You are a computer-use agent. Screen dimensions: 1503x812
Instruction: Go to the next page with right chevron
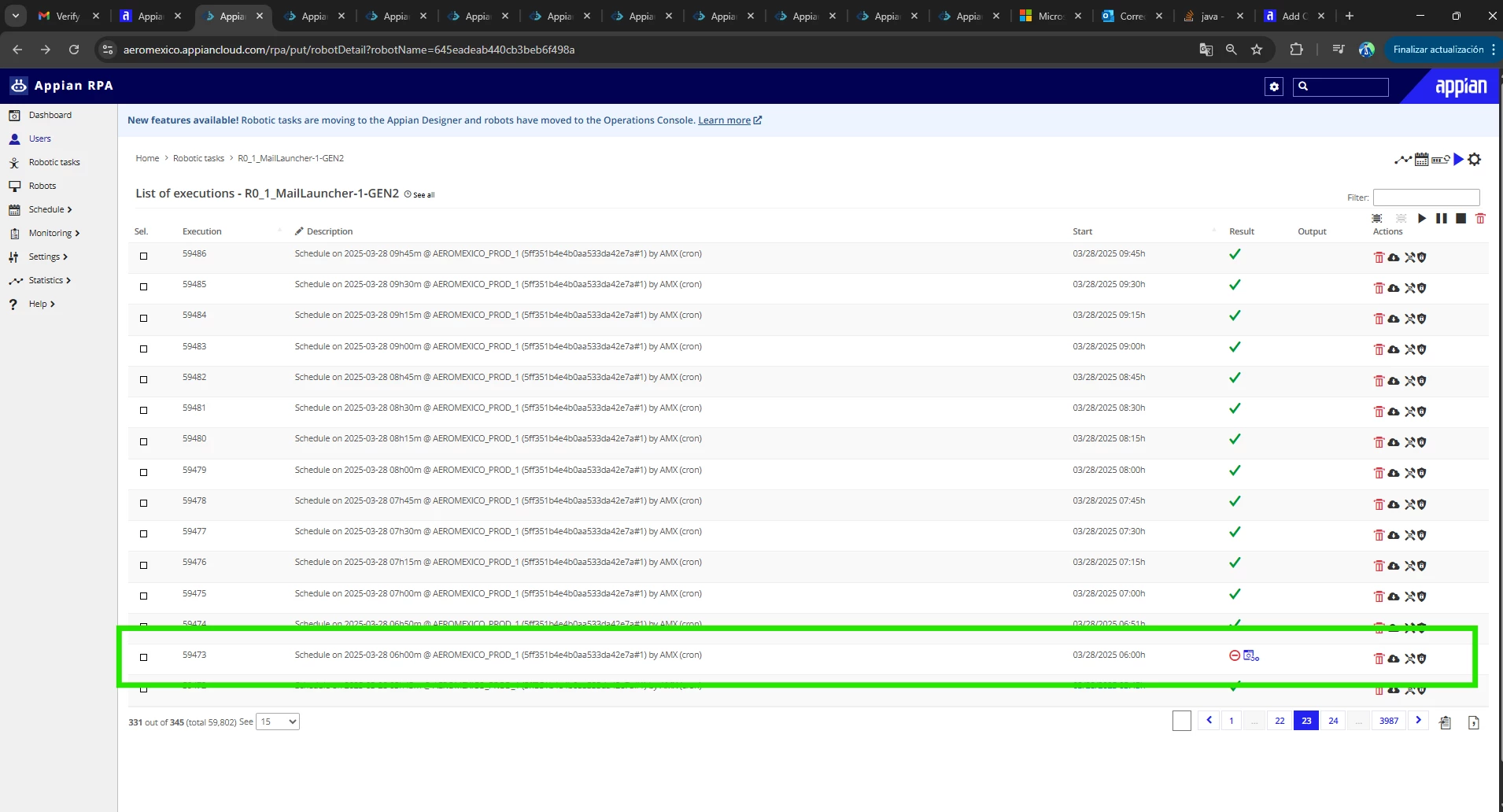click(x=1418, y=721)
